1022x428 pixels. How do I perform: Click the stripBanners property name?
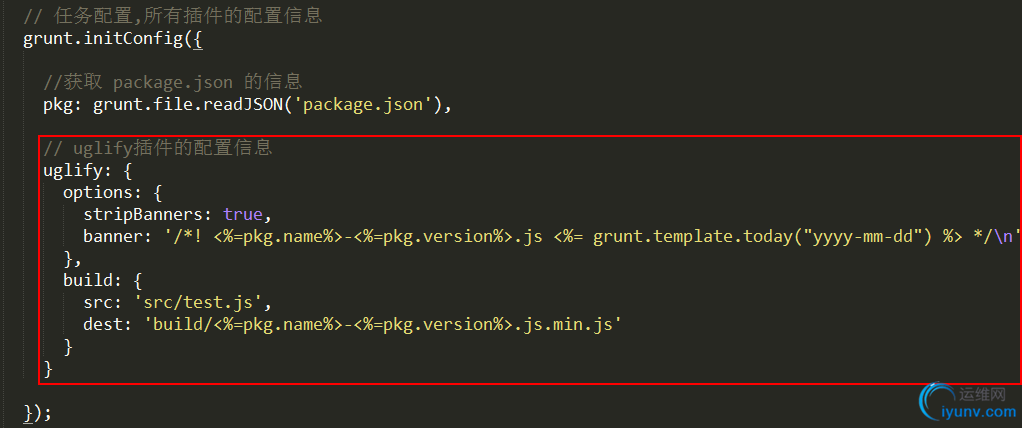coord(147,214)
